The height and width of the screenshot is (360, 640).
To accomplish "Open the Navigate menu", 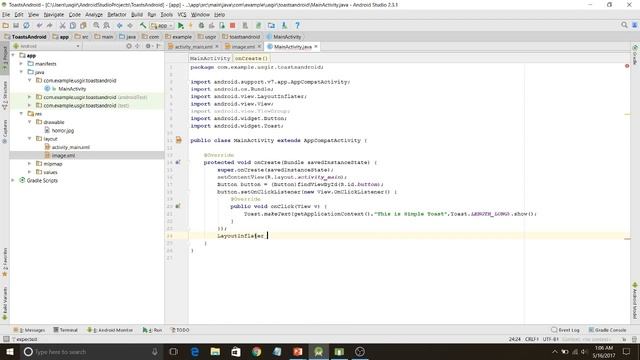I will pyautogui.click(x=54, y=15).
